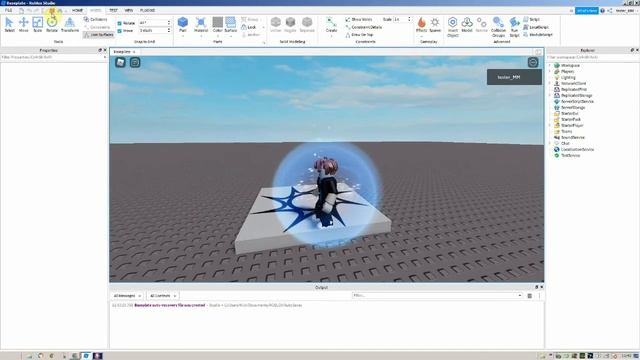Switch to the MODEL ribbon tab
The height and width of the screenshot is (360, 640).
(96, 10)
